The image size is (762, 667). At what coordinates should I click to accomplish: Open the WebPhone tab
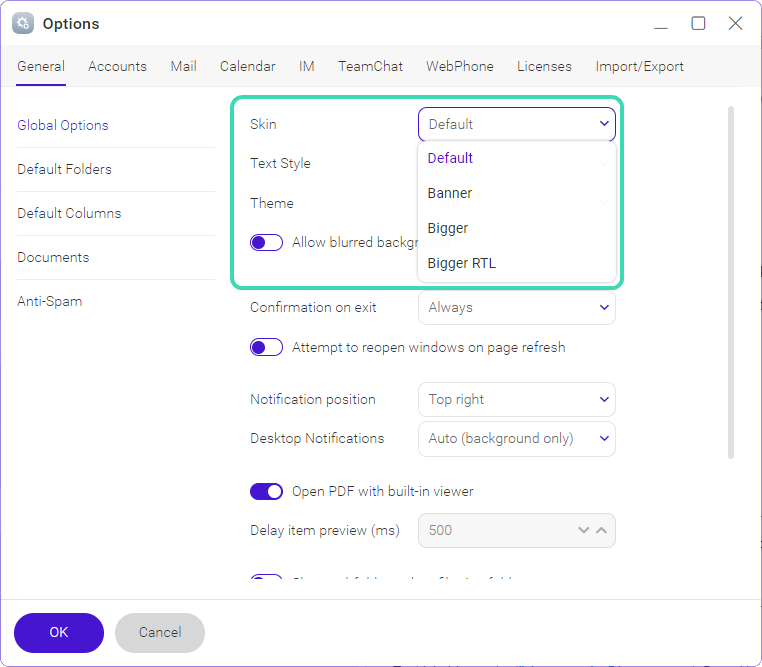point(460,66)
